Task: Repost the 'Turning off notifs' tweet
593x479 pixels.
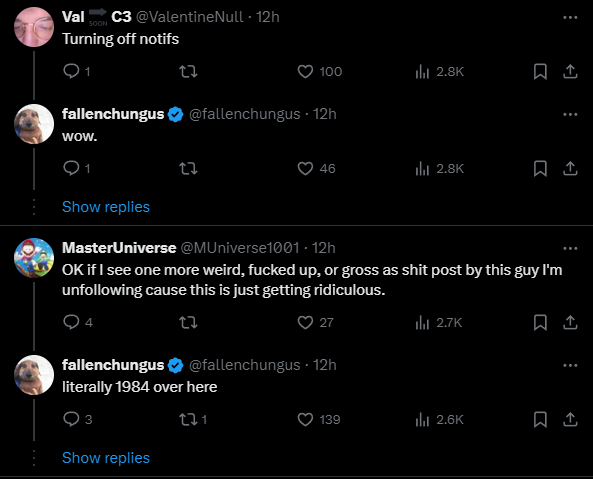Action: pyautogui.click(x=188, y=71)
